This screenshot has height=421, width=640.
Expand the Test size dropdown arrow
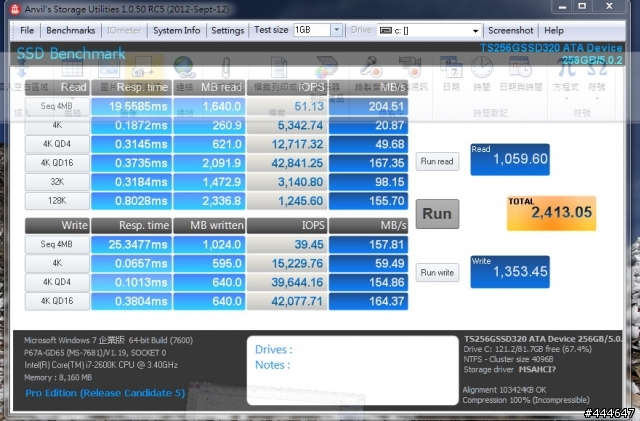(336, 30)
